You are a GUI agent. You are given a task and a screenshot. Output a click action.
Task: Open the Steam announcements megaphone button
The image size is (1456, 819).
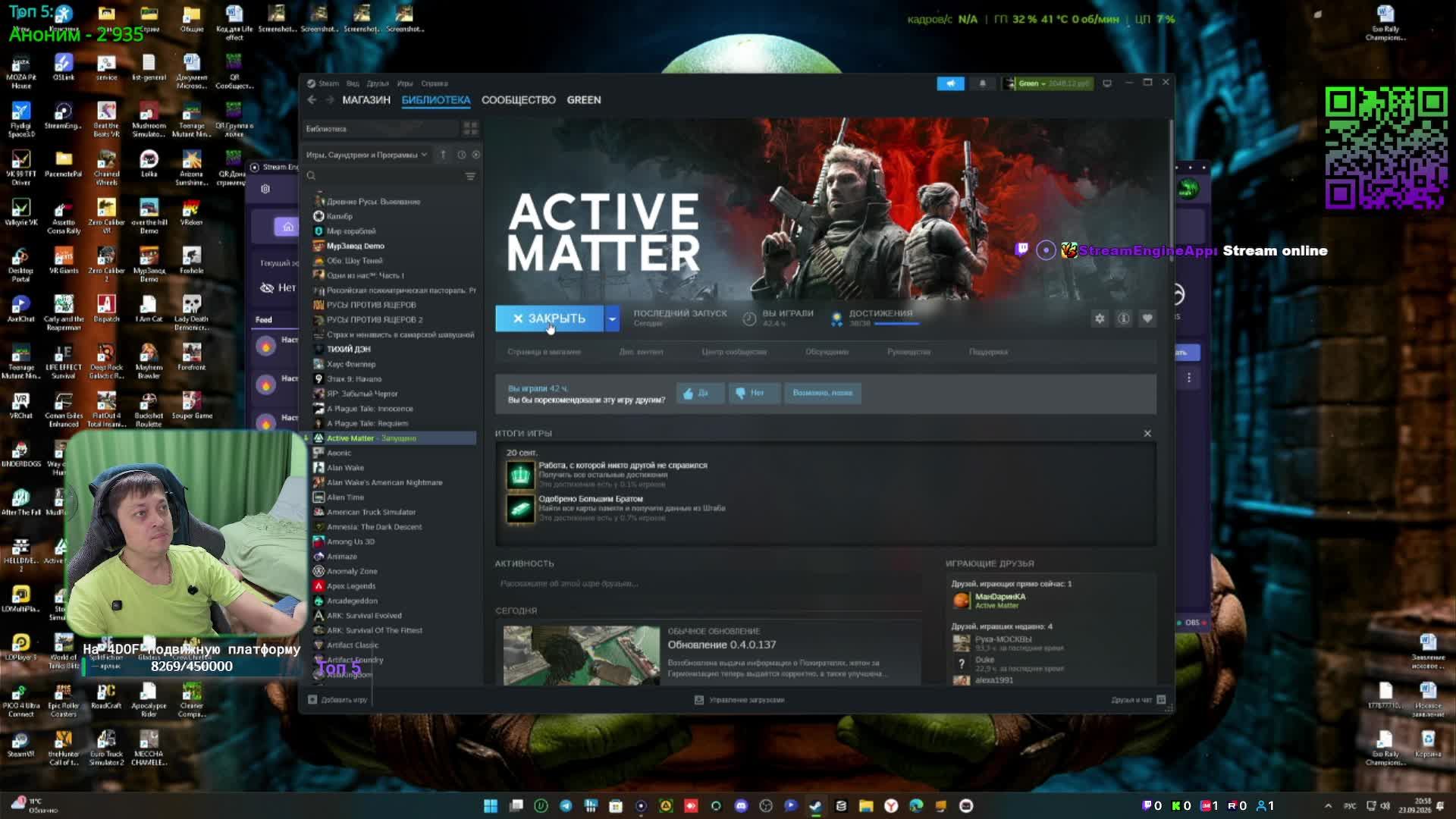pyautogui.click(x=950, y=83)
